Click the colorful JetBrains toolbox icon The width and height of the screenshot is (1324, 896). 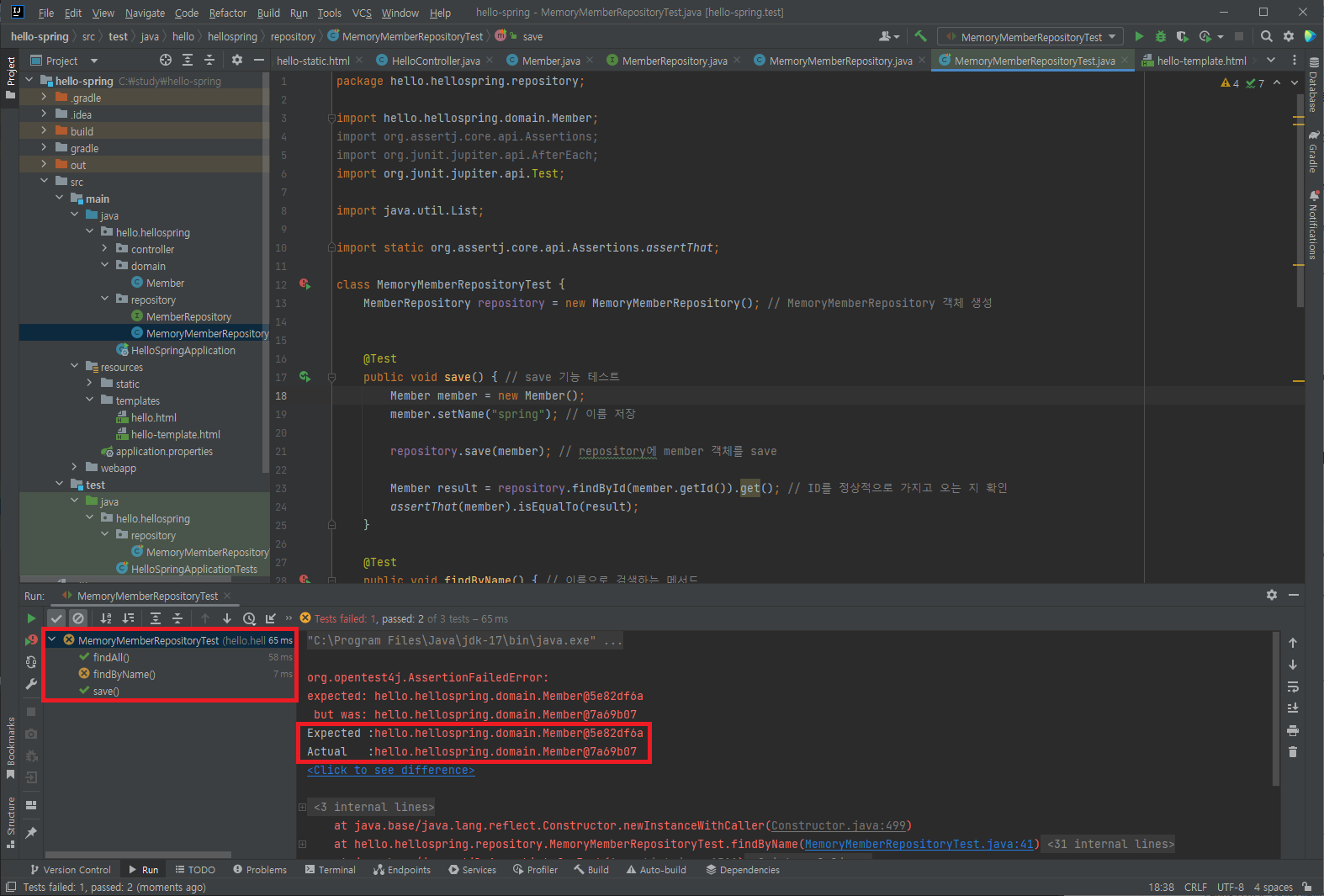click(1310, 36)
